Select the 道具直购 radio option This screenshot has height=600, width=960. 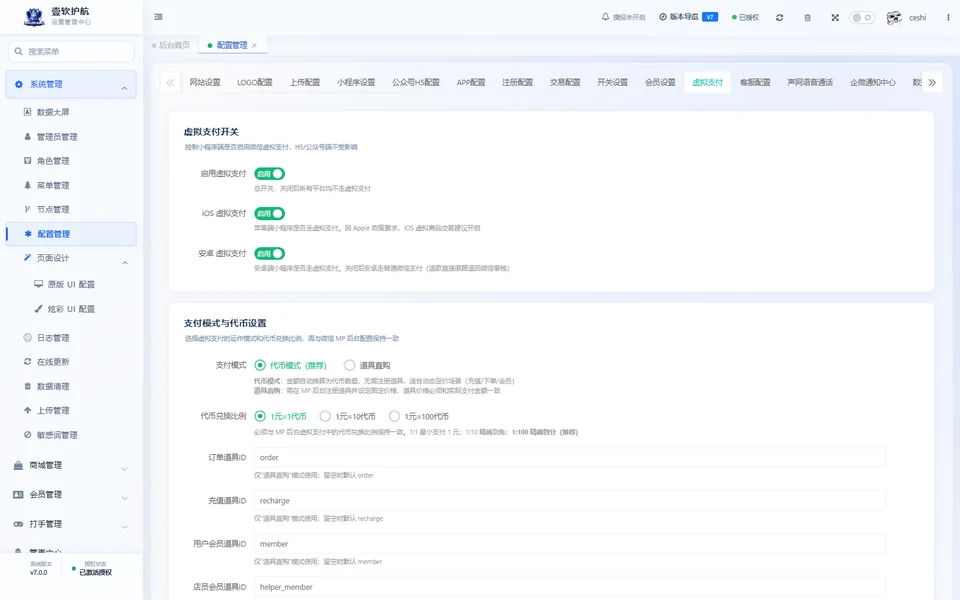click(367, 366)
